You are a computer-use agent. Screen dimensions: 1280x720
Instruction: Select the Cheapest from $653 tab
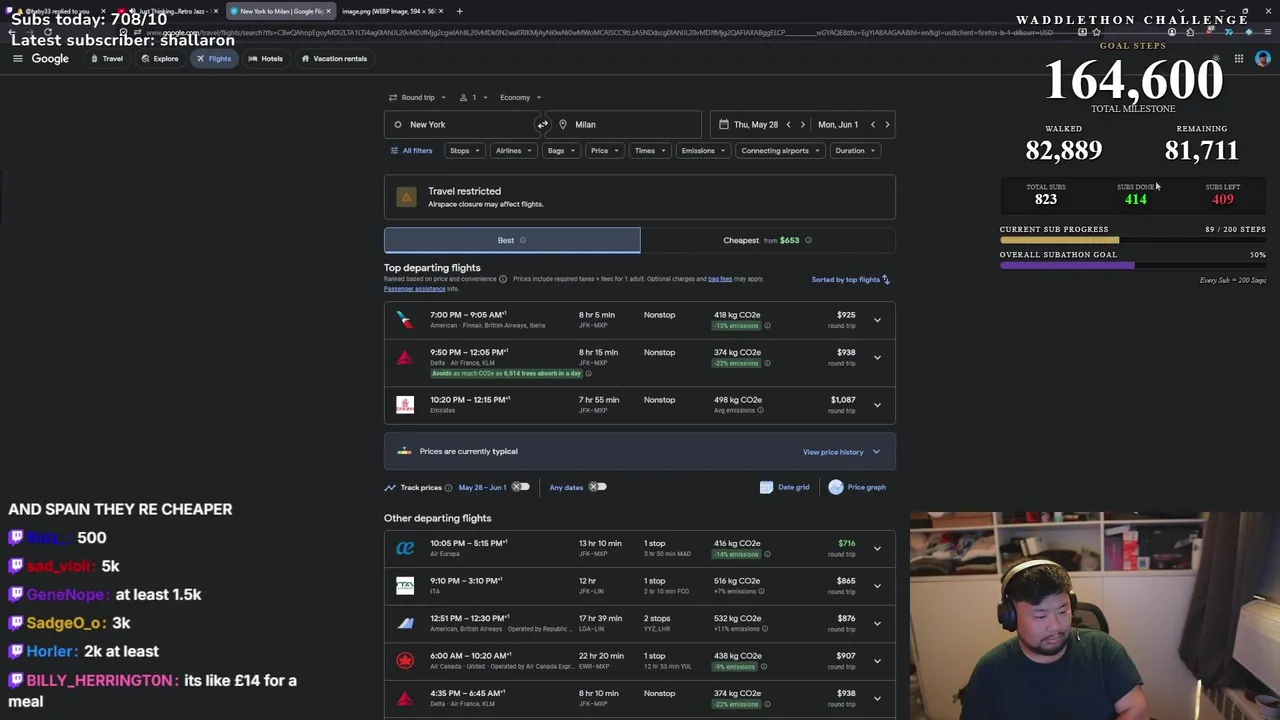pos(768,240)
